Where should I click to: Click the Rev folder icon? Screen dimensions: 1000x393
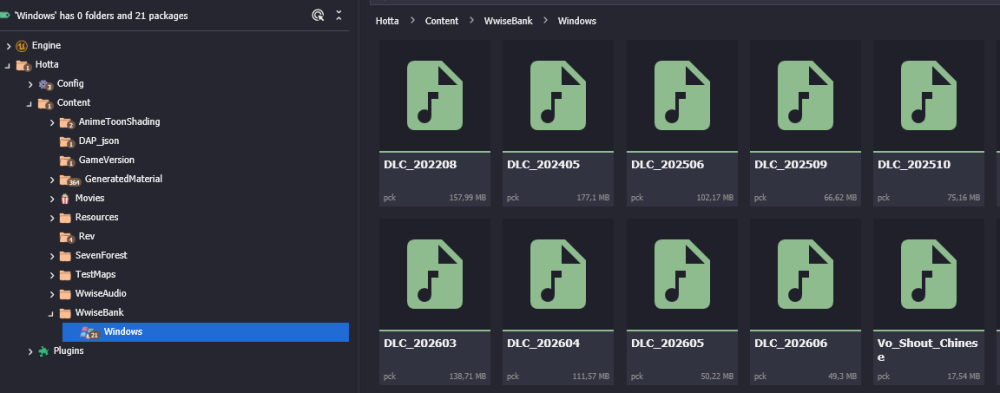tap(67, 237)
